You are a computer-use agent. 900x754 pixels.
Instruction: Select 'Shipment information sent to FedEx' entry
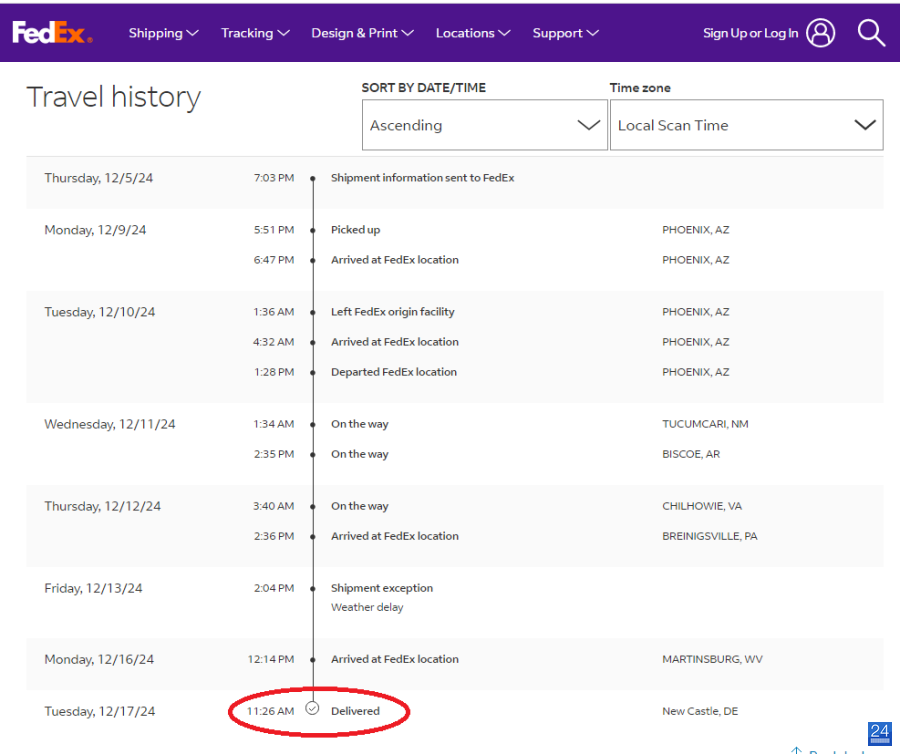[422, 178]
